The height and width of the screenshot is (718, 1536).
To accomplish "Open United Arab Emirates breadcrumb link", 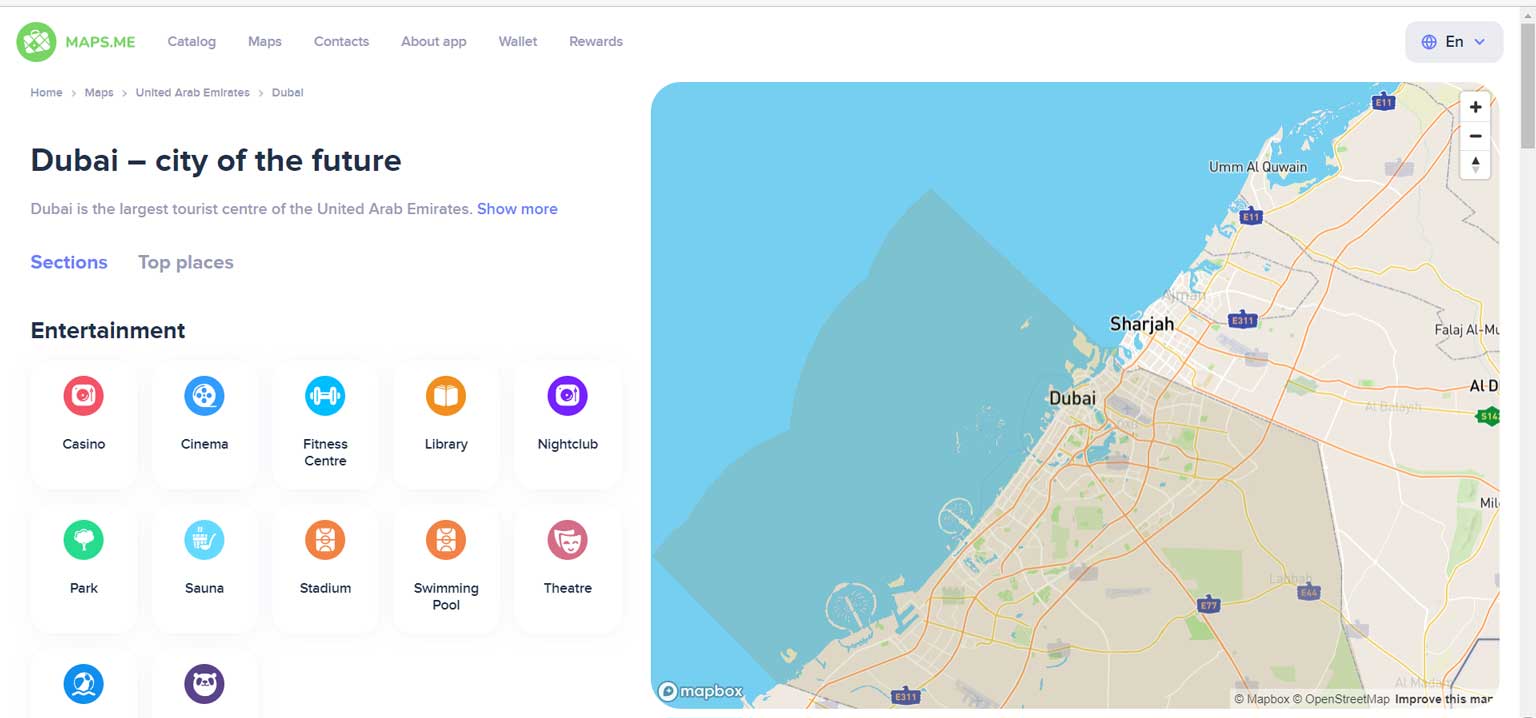I will click(x=192, y=92).
